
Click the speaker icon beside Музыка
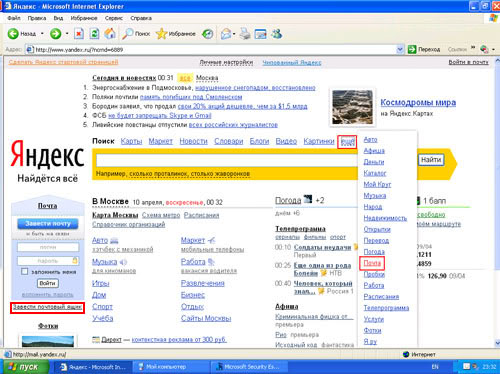123,262
